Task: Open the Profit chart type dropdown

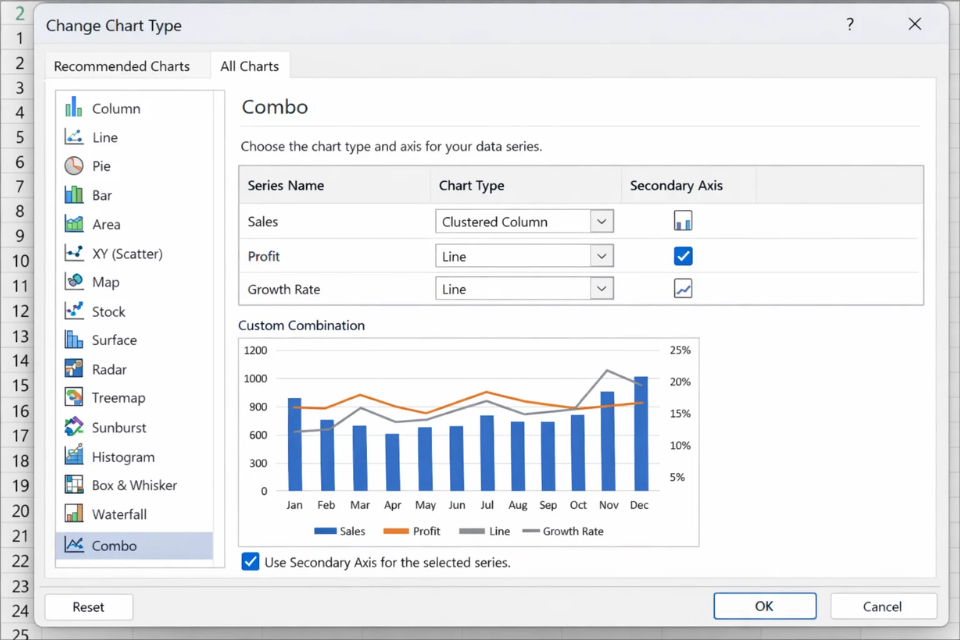Action: pos(604,256)
